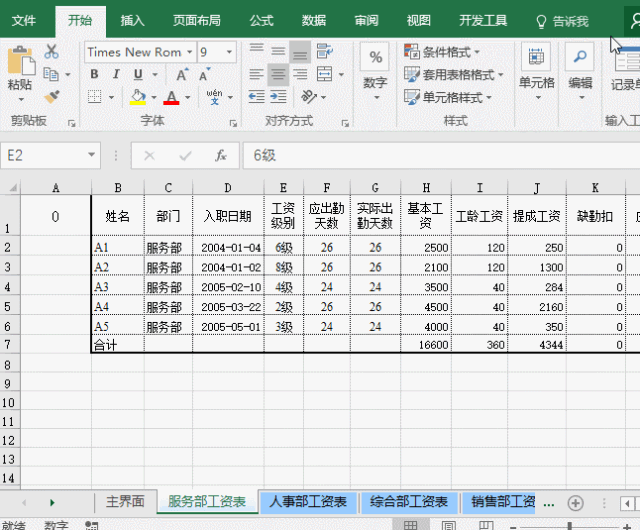Click the formula bar showing 6级
Image resolution: width=640 pixels, height=530 pixels.
(x=430, y=156)
